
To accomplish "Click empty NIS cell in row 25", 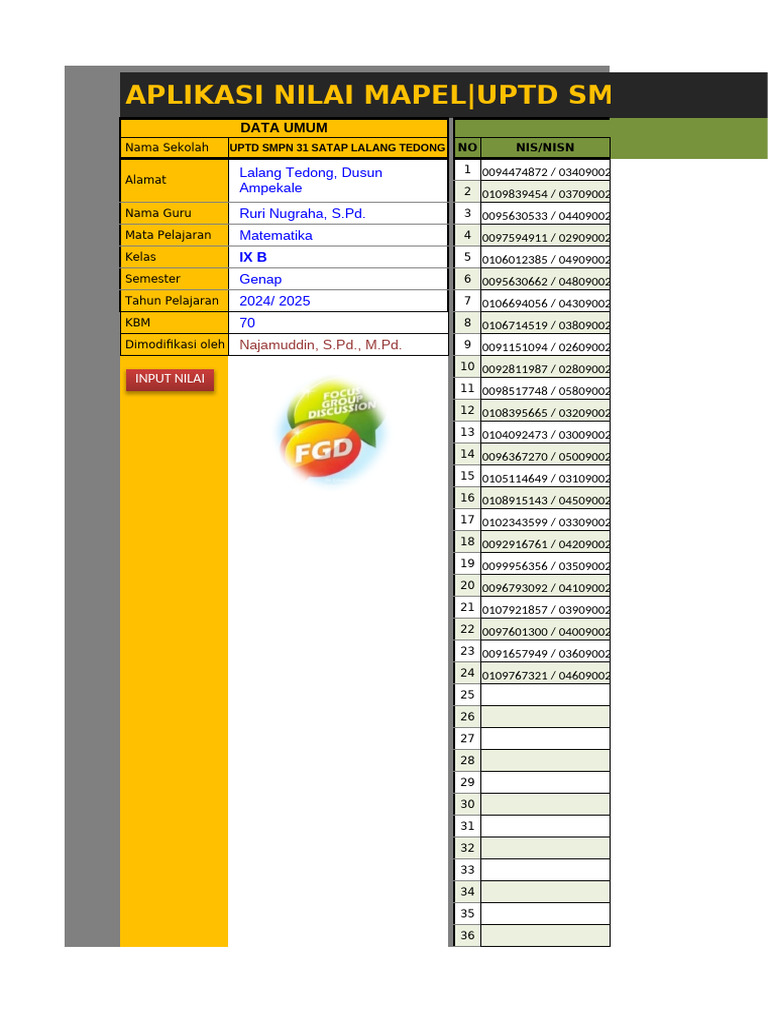I will point(545,695).
